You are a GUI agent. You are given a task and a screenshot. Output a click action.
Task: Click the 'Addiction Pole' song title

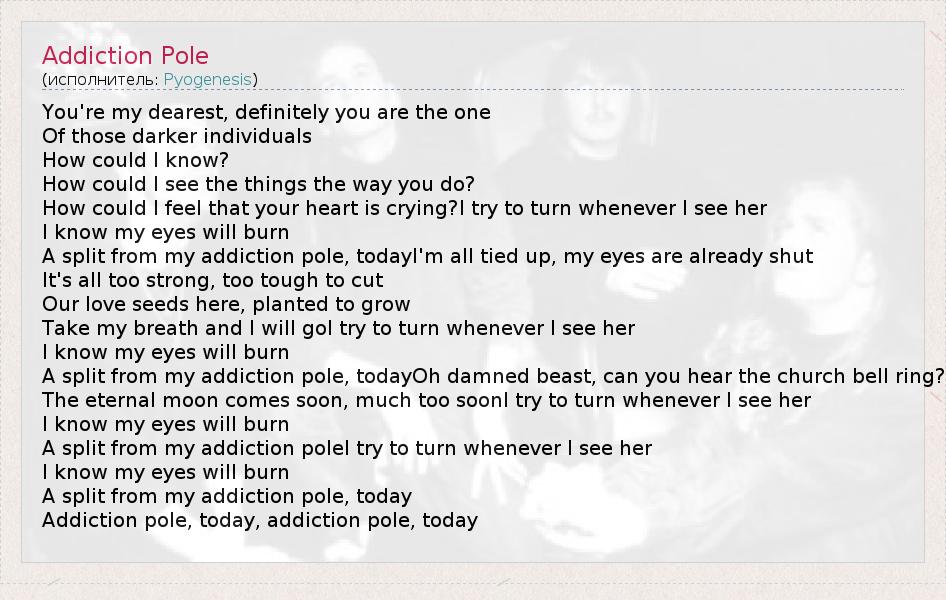coord(125,56)
